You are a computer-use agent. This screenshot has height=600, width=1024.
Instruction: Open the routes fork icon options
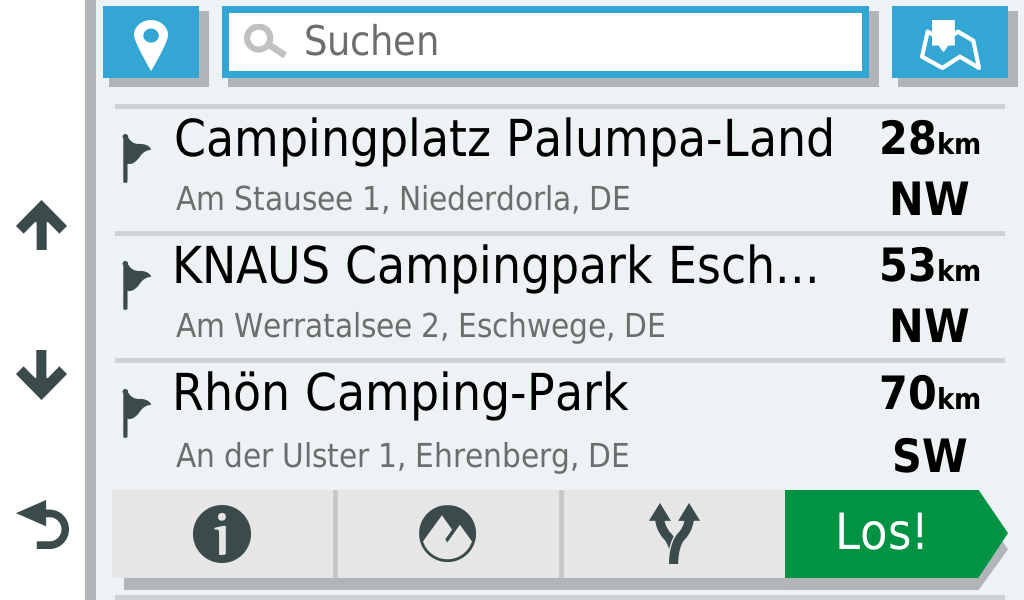674,534
